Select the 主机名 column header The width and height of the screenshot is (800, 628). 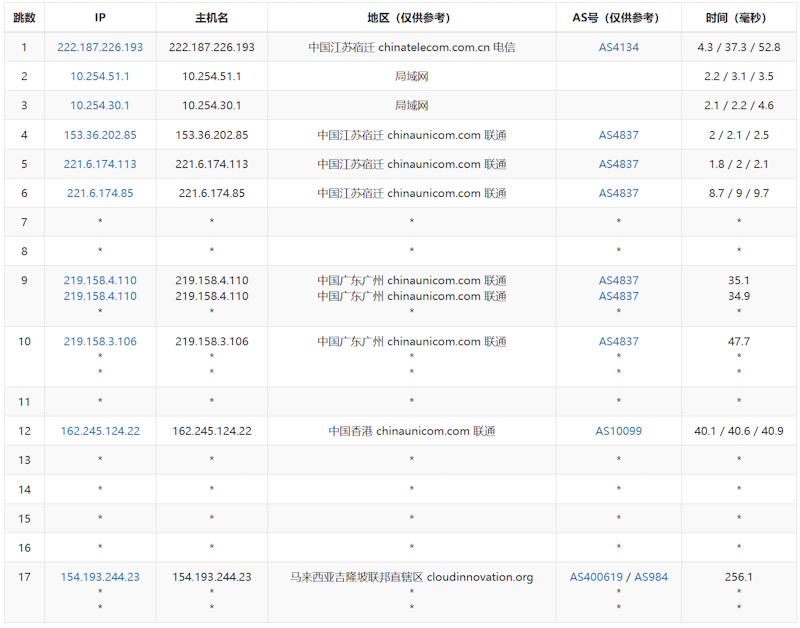211,18
